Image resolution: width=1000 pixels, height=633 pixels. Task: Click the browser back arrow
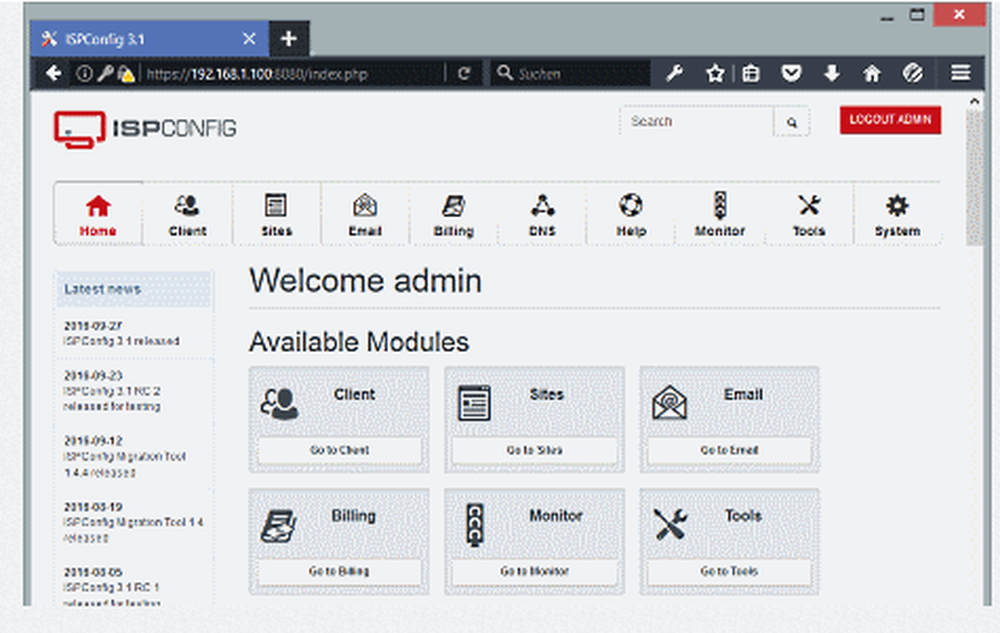click(54, 74)
